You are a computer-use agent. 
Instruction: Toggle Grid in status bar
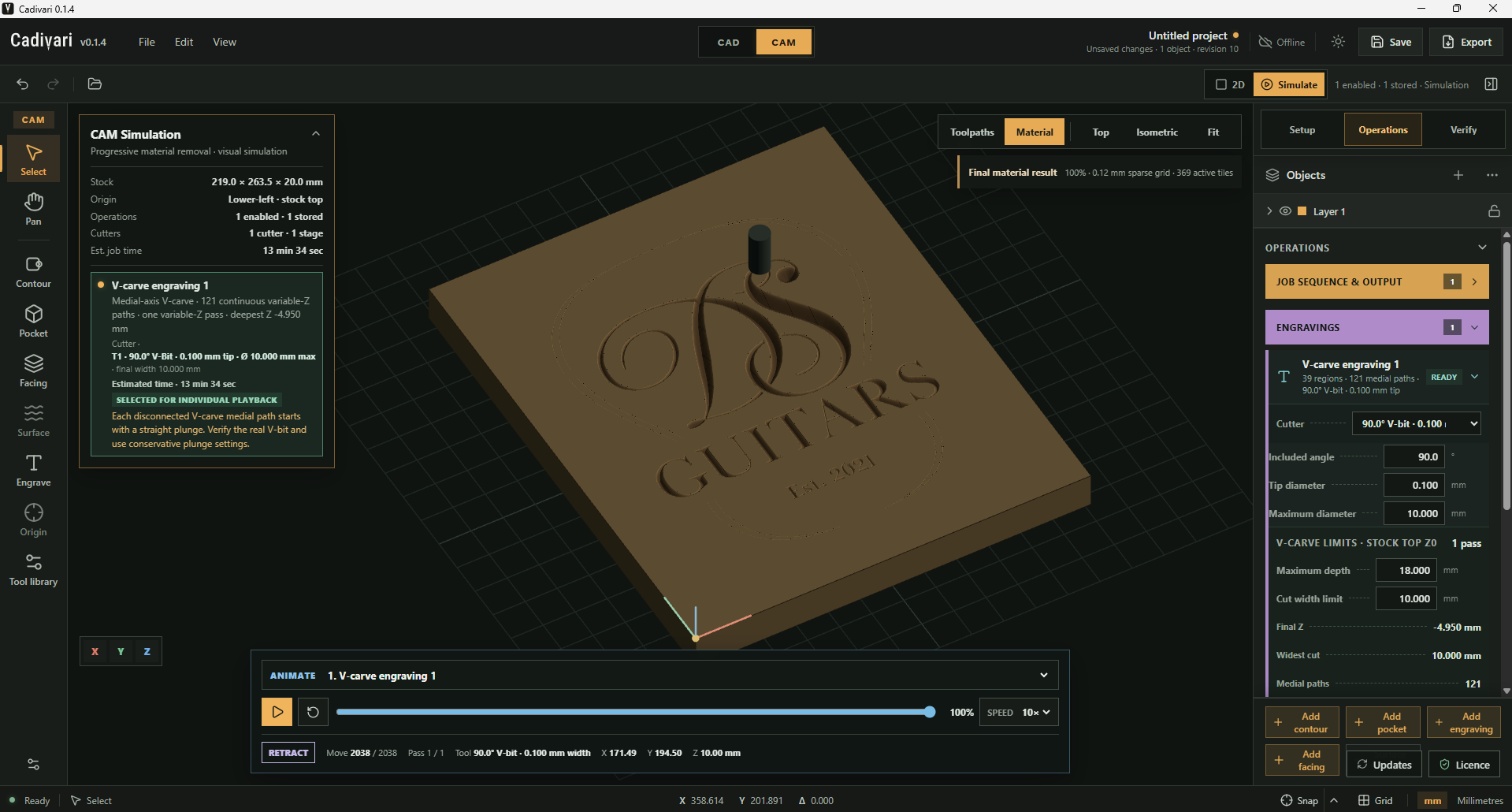click(1375, 800)
